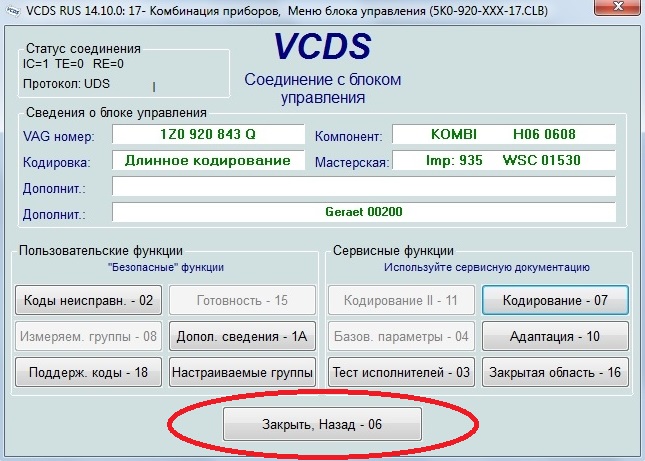Click the Компонент: label
645x461 pixels.
click(348, 136)
